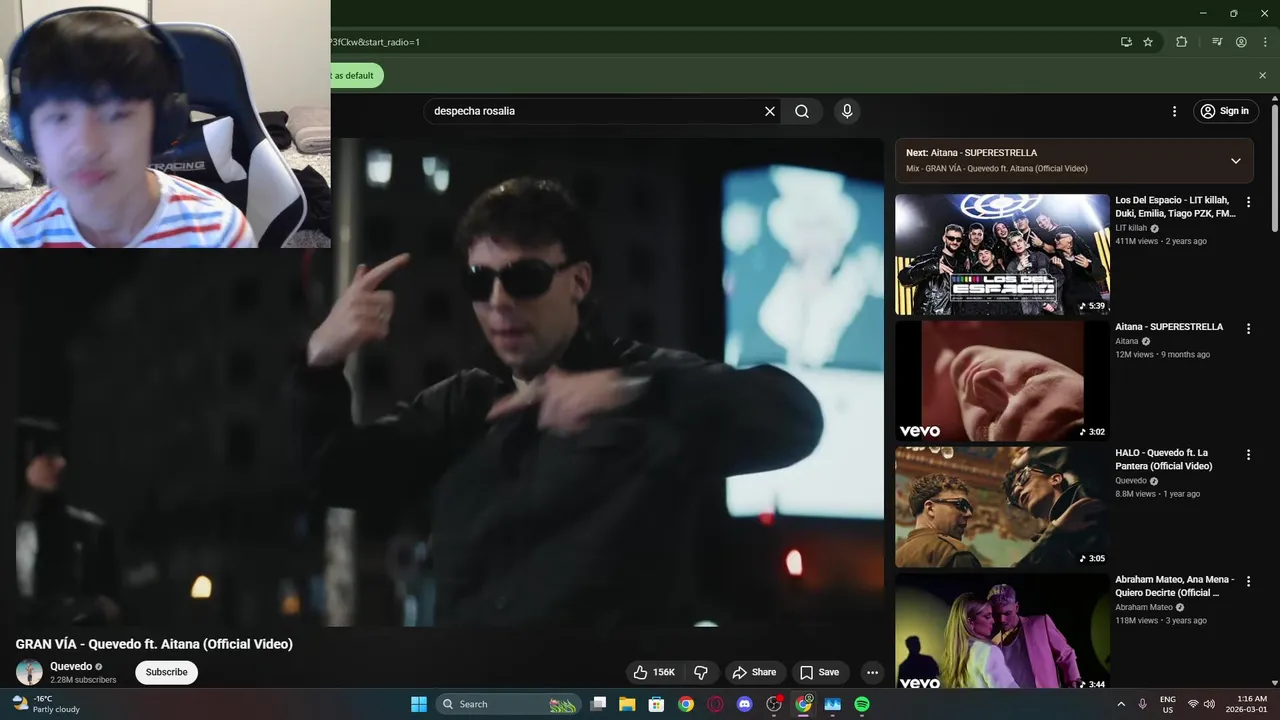Open options for Aitana SUPERESTRELLA video
Screen dimensions: 1280x720
1248,328
